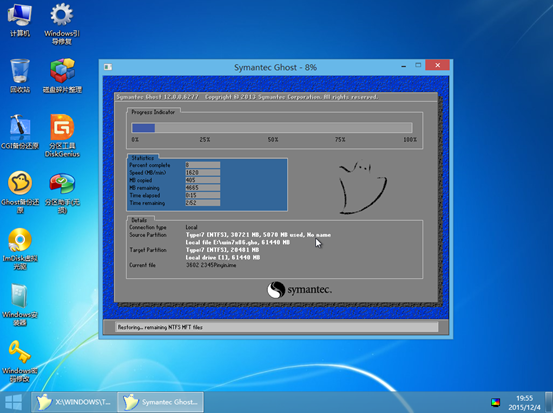Screen dimensions: 553x413
Task: Open the ImDisk虚拟光驱 disc icon
Action: coord(20,249)
